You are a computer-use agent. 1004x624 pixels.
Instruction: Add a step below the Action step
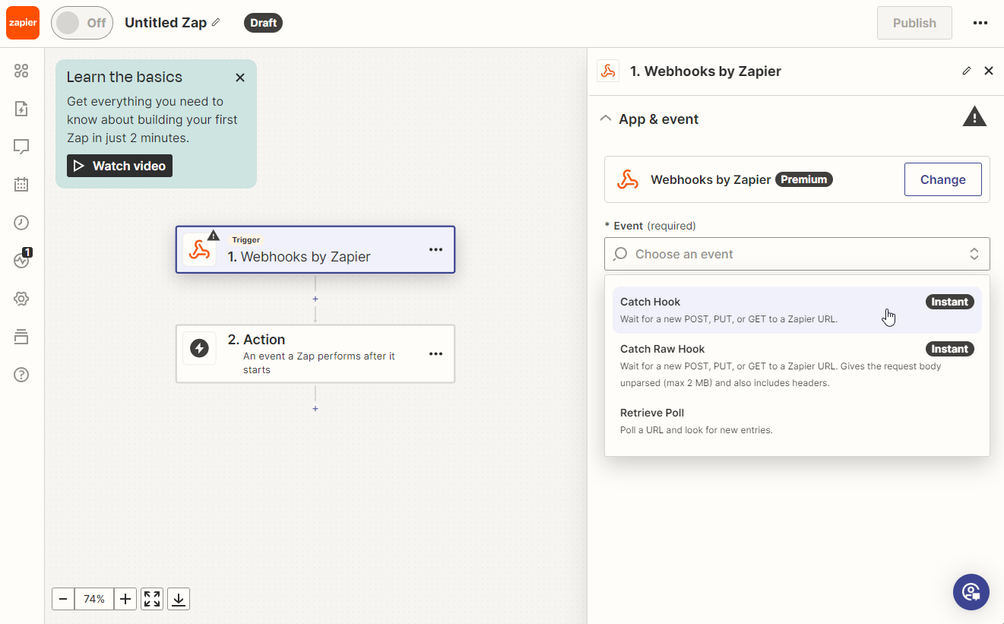click(x=315, y=408)
